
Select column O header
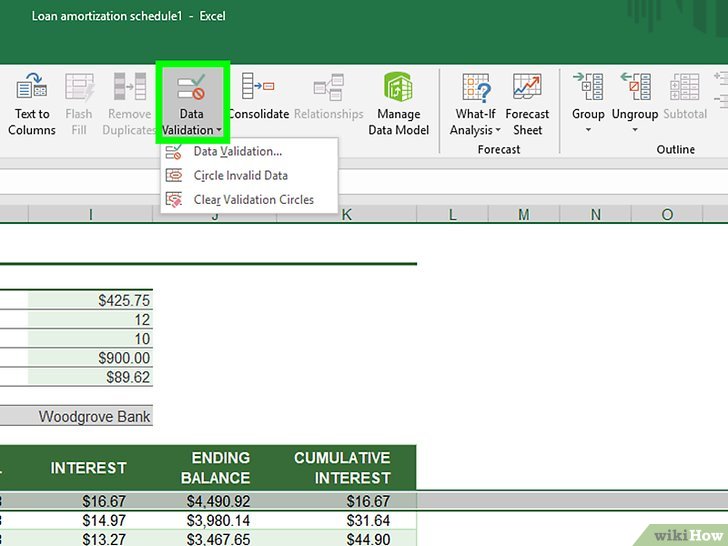(x=667, y=214)
